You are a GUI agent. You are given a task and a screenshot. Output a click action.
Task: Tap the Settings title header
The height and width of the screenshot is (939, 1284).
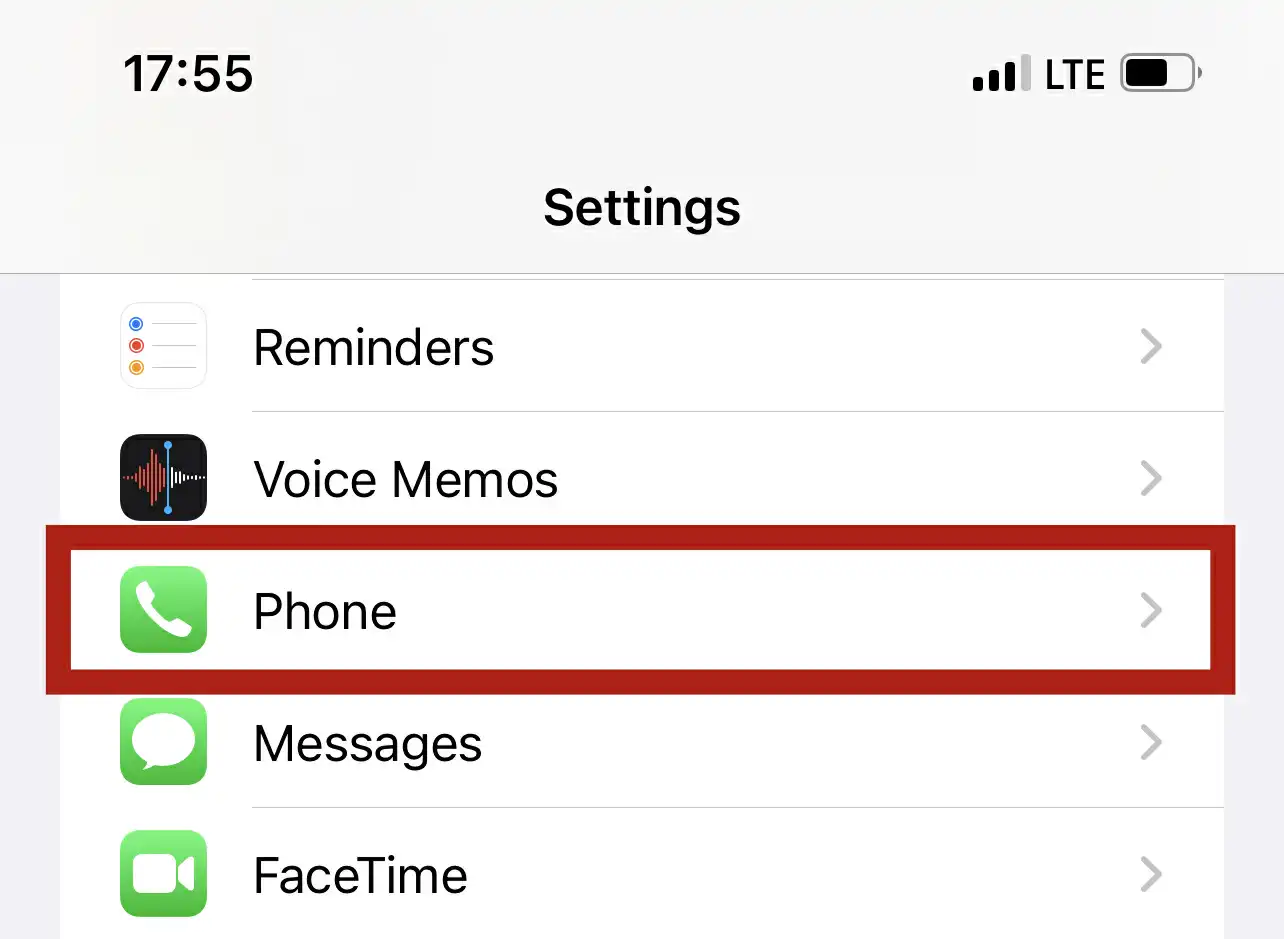(641, 208)
